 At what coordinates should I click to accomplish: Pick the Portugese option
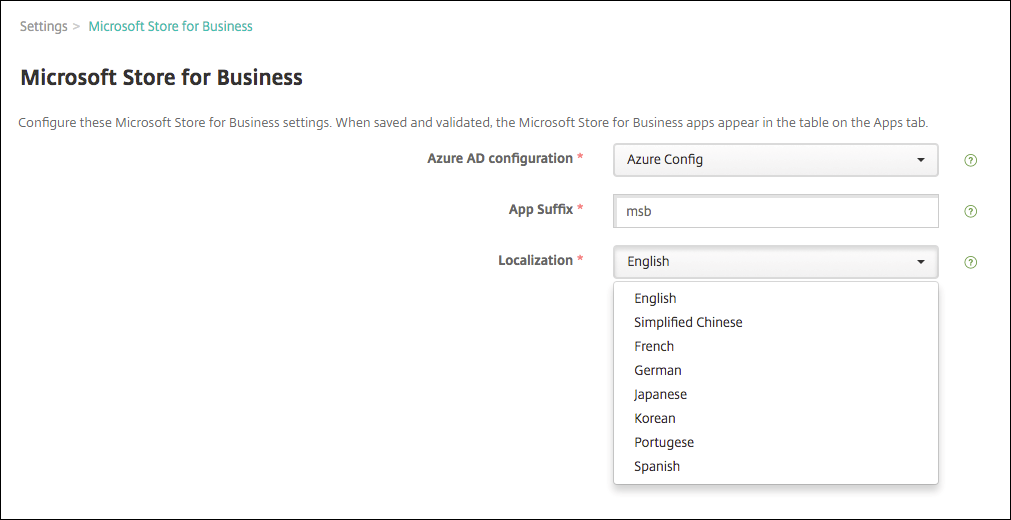click(663, 442)
